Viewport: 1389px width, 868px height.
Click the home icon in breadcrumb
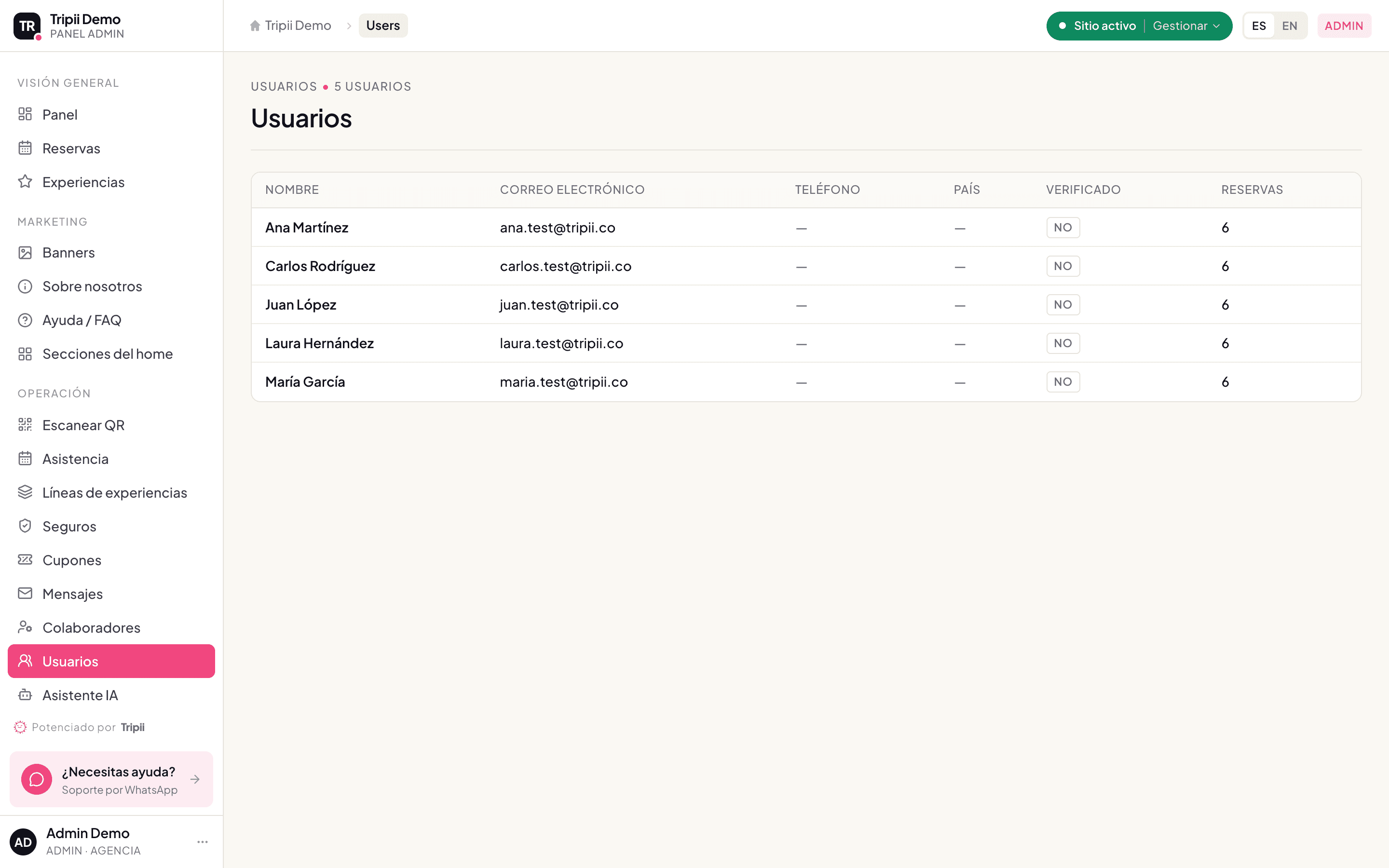pyautogui.click(x=255, y=26)
